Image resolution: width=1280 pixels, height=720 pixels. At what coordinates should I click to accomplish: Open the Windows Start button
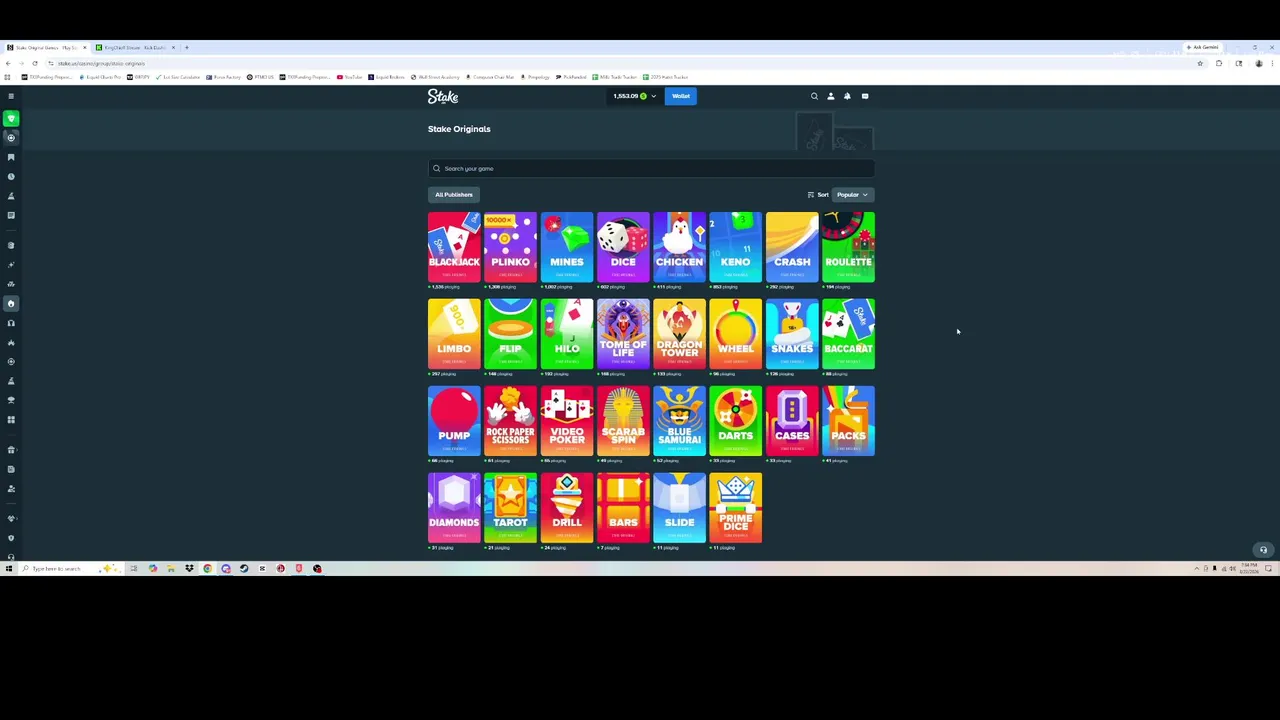8,568
